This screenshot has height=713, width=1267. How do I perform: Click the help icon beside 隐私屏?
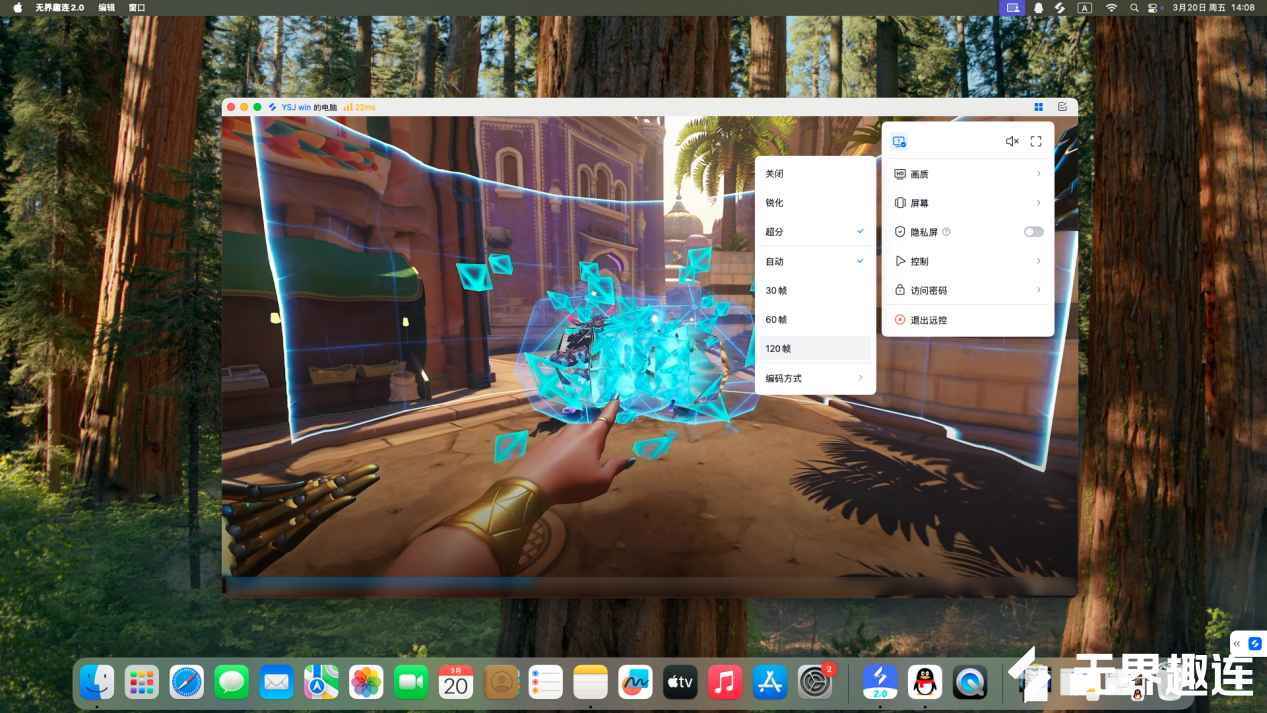pos(946,232)
